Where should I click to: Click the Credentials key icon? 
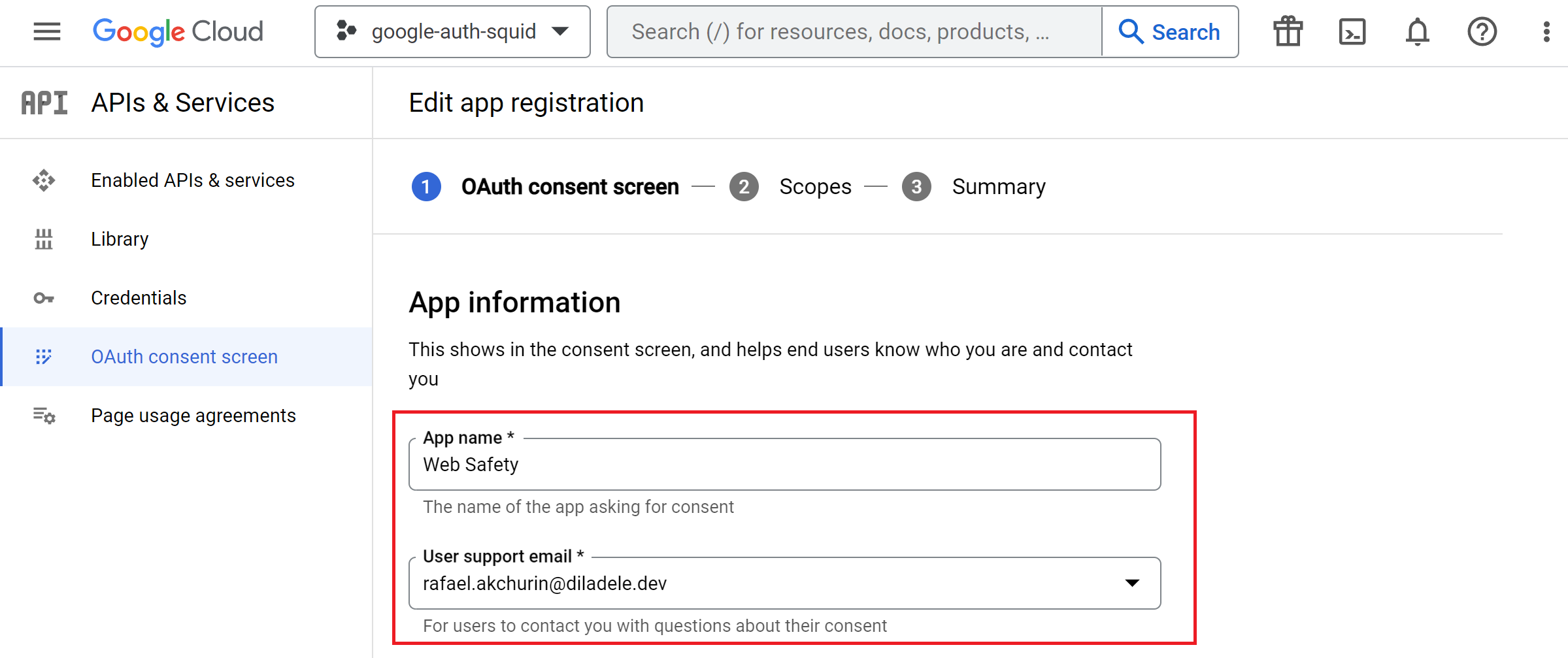point(44,298)
